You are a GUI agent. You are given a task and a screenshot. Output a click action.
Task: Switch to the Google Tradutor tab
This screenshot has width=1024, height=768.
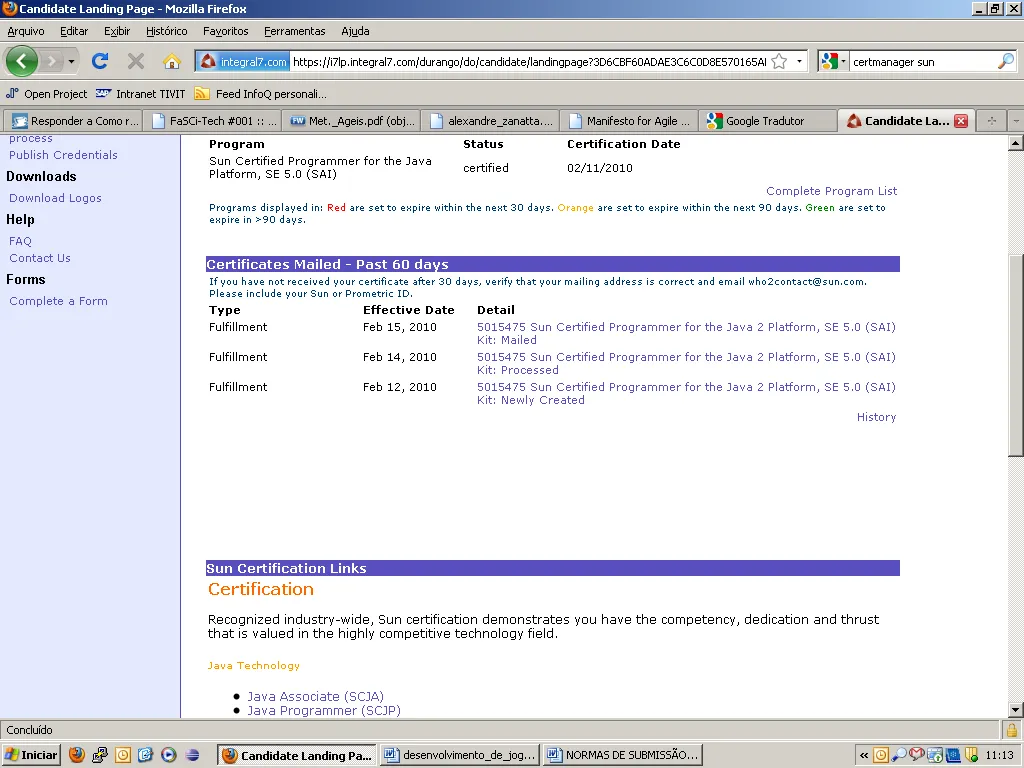(x=768, y=121)
